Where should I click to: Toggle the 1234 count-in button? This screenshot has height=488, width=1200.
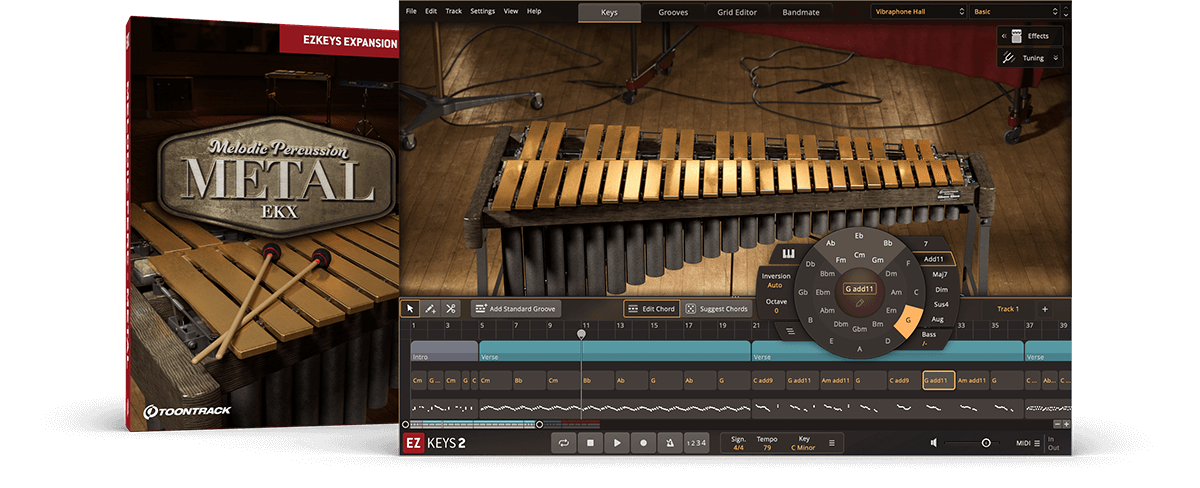point(697,442)
